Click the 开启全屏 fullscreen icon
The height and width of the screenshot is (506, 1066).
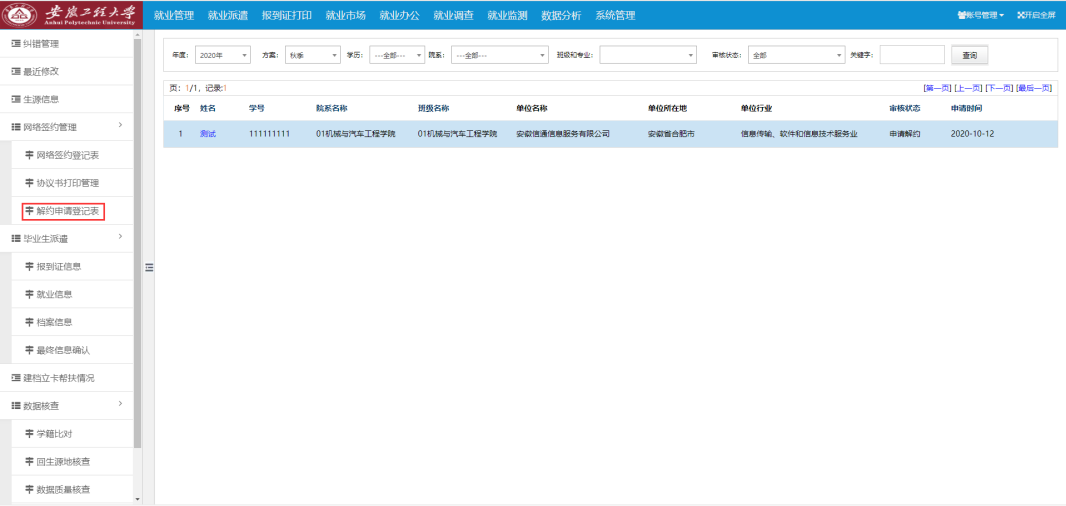tap(1035, 15)
